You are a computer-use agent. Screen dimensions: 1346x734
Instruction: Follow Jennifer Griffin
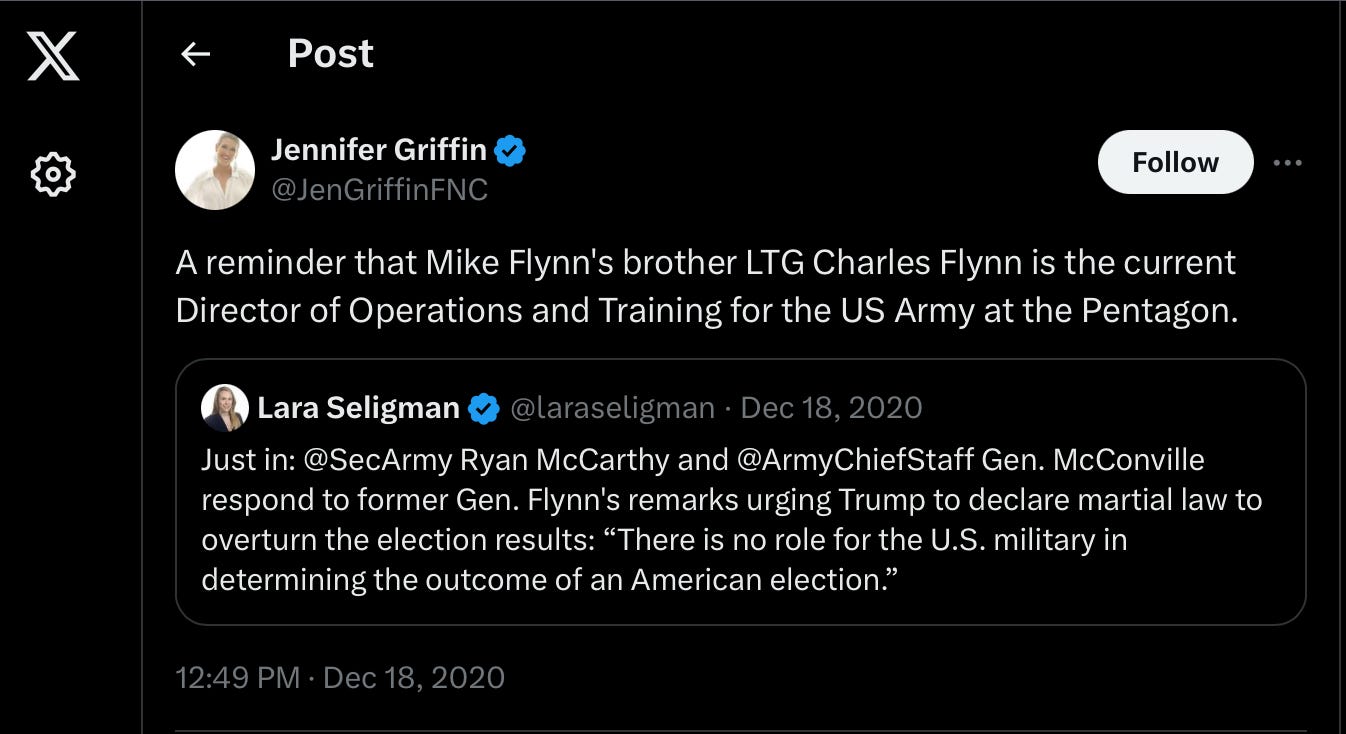(x=1175, y=162)
